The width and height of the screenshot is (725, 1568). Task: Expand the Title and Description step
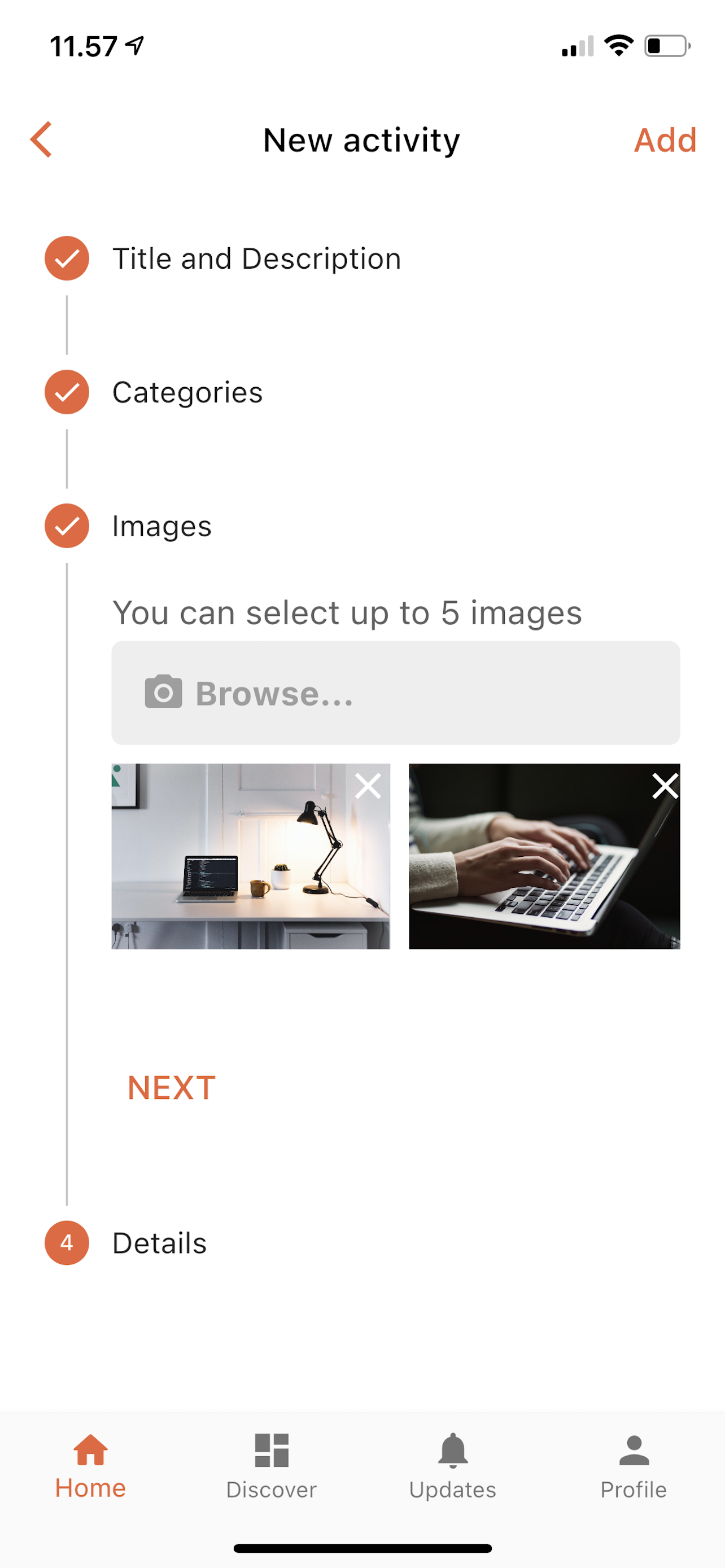(x=257, y=259)
